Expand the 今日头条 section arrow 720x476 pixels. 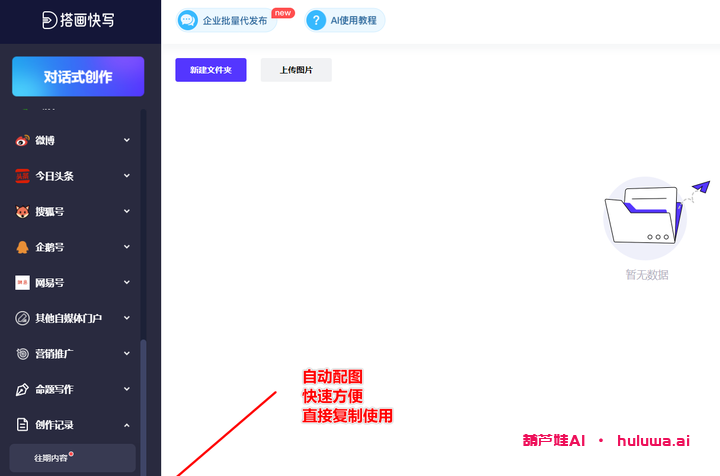point(127,176)
